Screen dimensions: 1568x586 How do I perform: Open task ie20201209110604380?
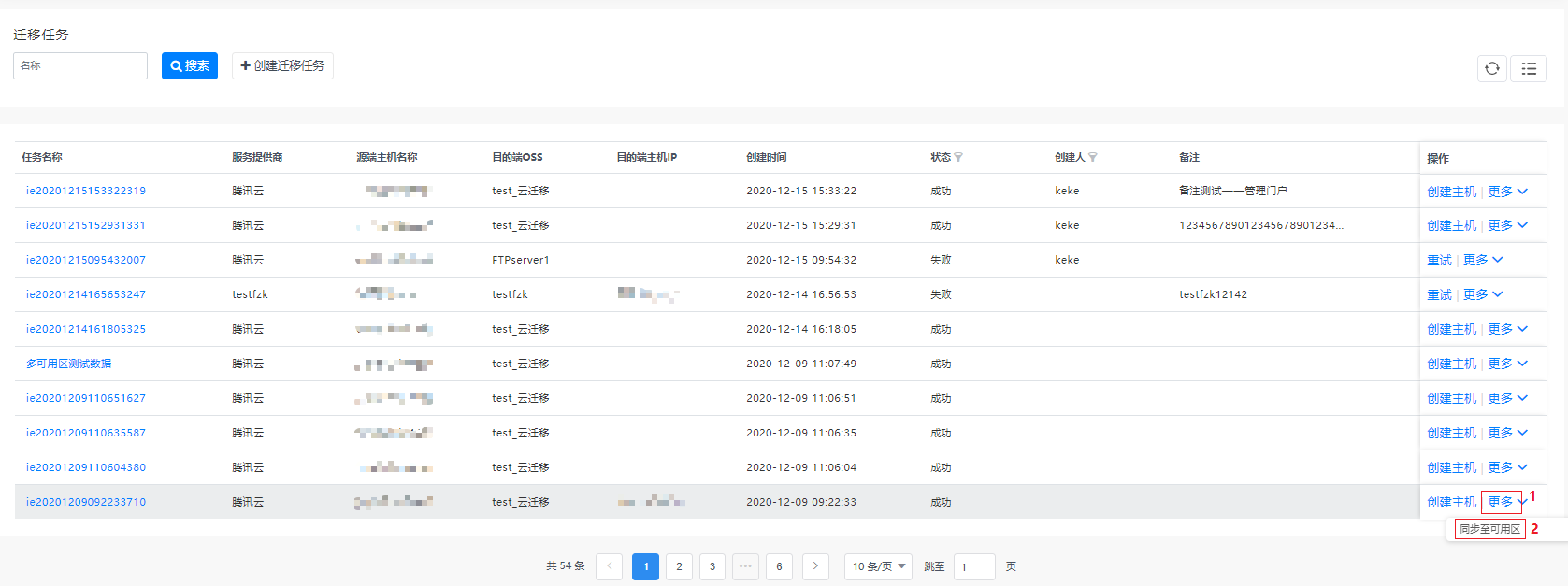(x=86, y=467)
